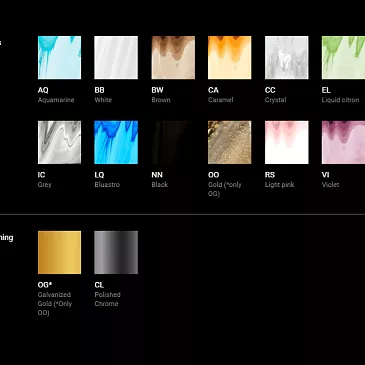Screen dimensions: 365x365
Task: Select the Gold OO glitter swatch
Action: tap(230, 142)
